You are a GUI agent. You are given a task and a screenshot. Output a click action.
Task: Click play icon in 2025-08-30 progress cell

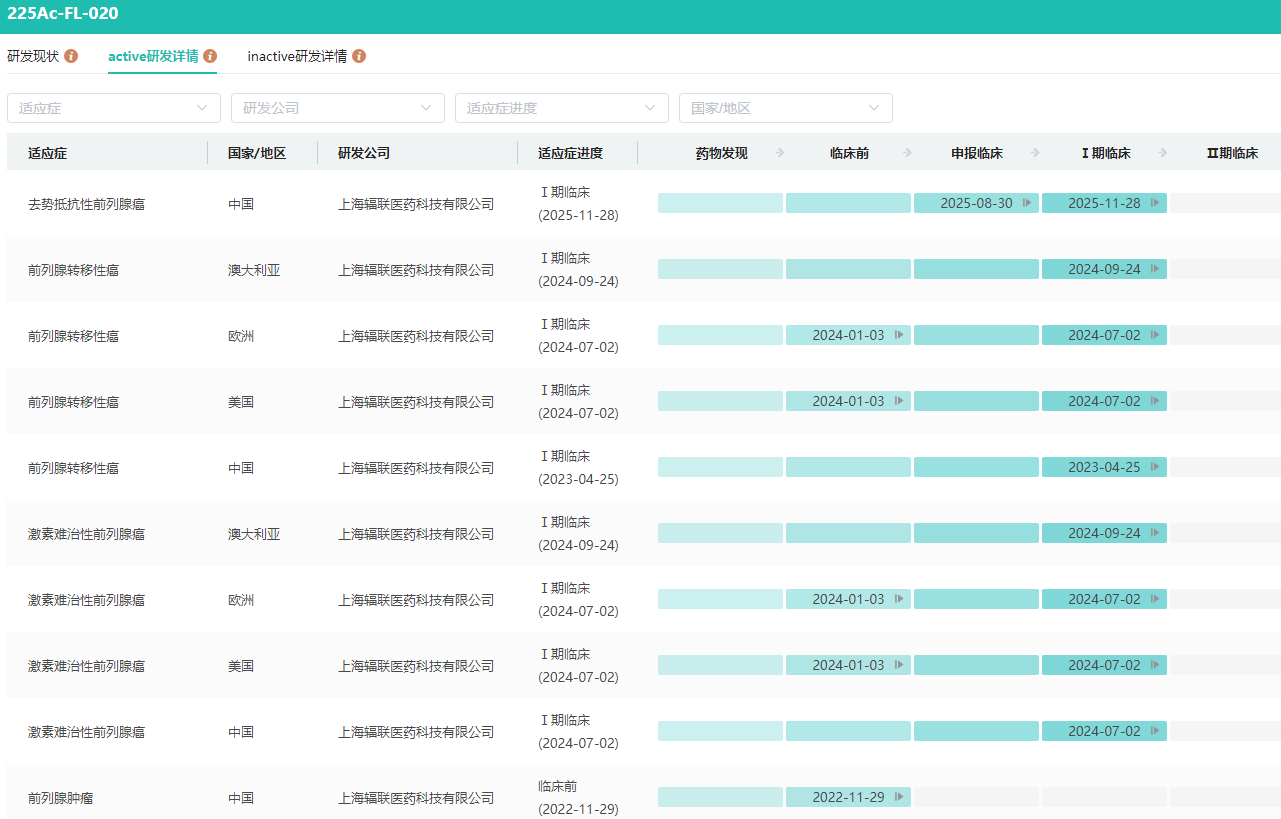pos(1026,203)
